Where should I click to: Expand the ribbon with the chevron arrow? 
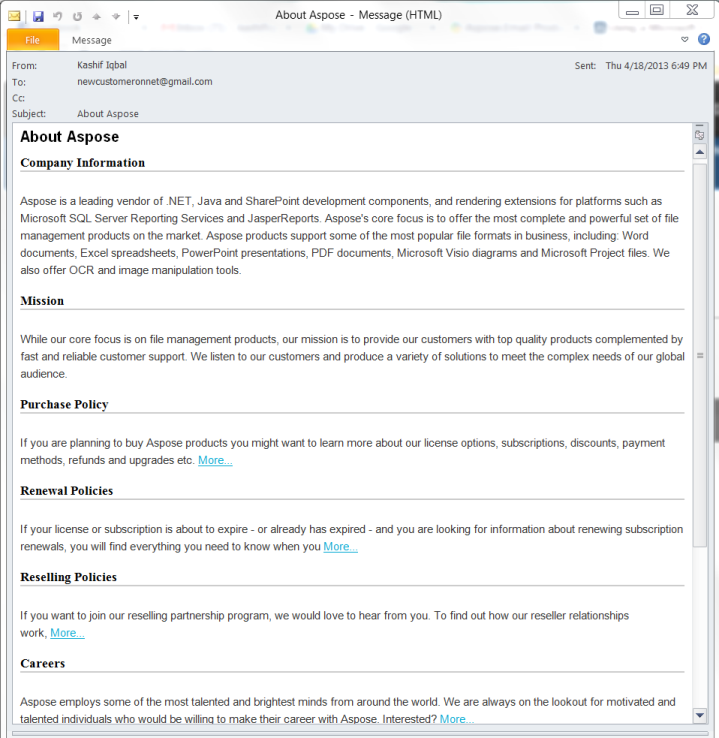point(685,40)
